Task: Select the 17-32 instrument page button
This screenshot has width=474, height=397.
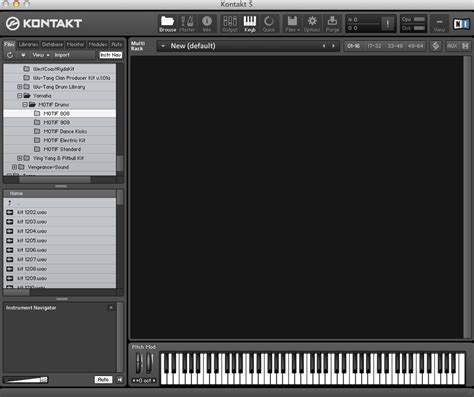Action: pyautogui.click(x=374, y=46)
